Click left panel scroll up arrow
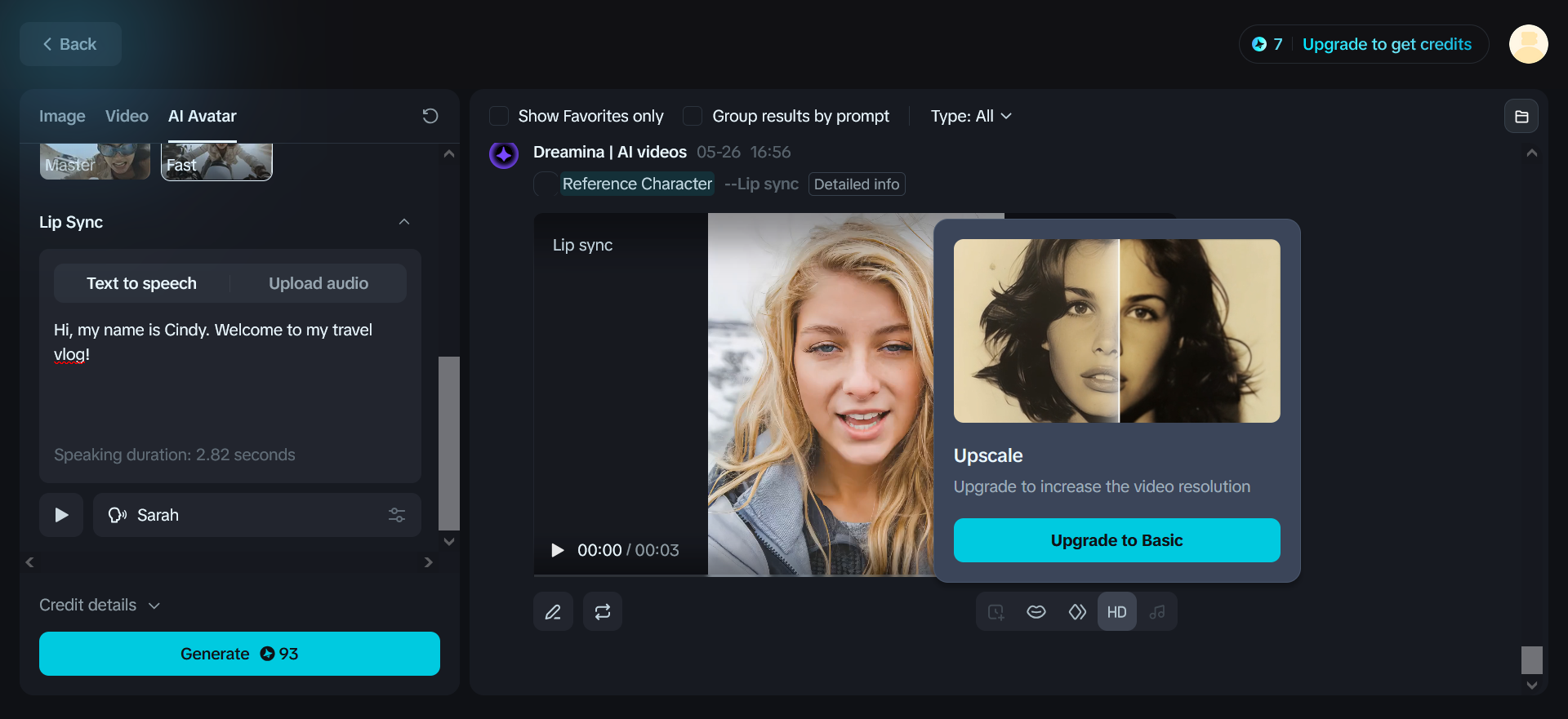The image size is (1568, 719). coord(449,153)
